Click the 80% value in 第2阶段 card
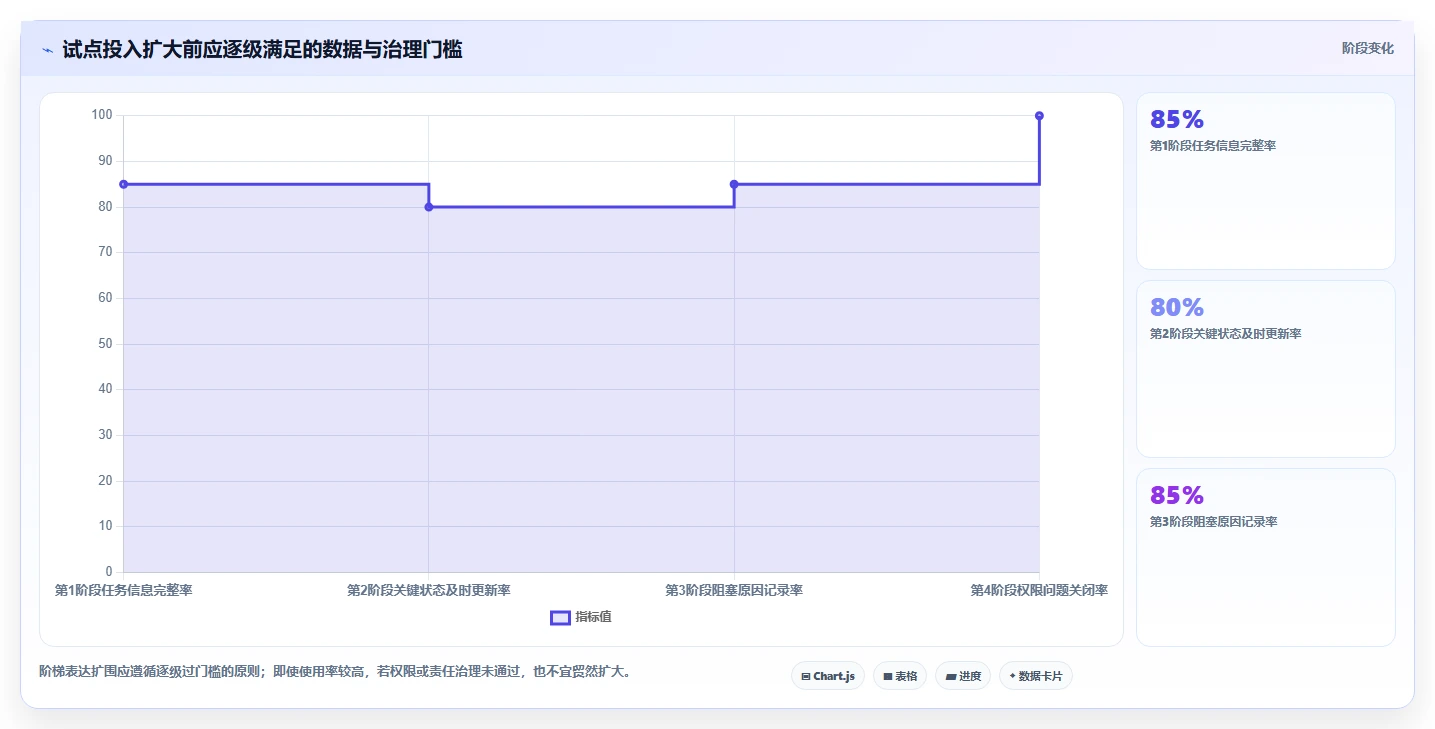Image resolution: width=1435 pixels, height=729 pixels. click(x=1177, y=307)
